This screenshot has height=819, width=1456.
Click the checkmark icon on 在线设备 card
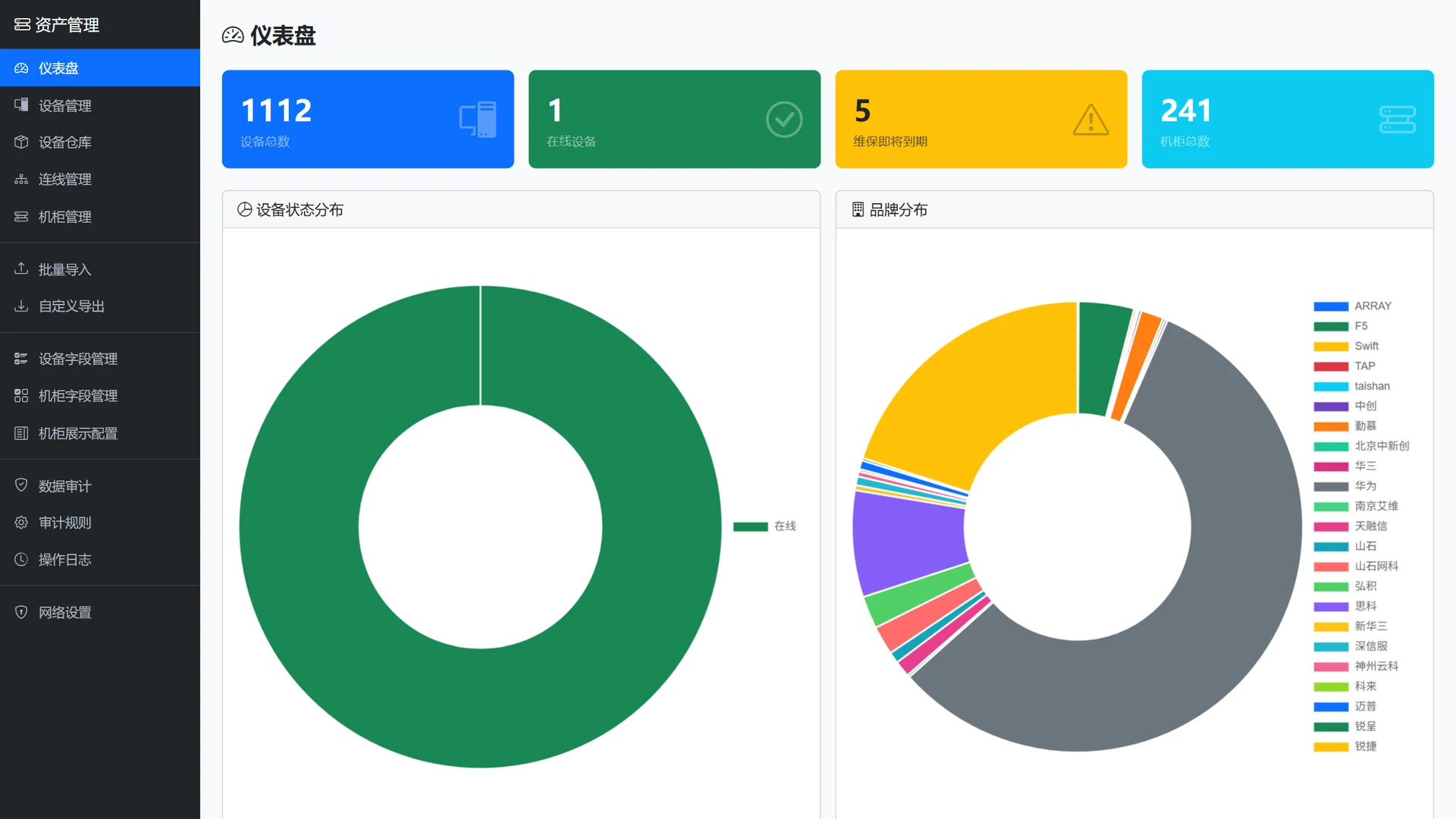(x=784, y=119)
